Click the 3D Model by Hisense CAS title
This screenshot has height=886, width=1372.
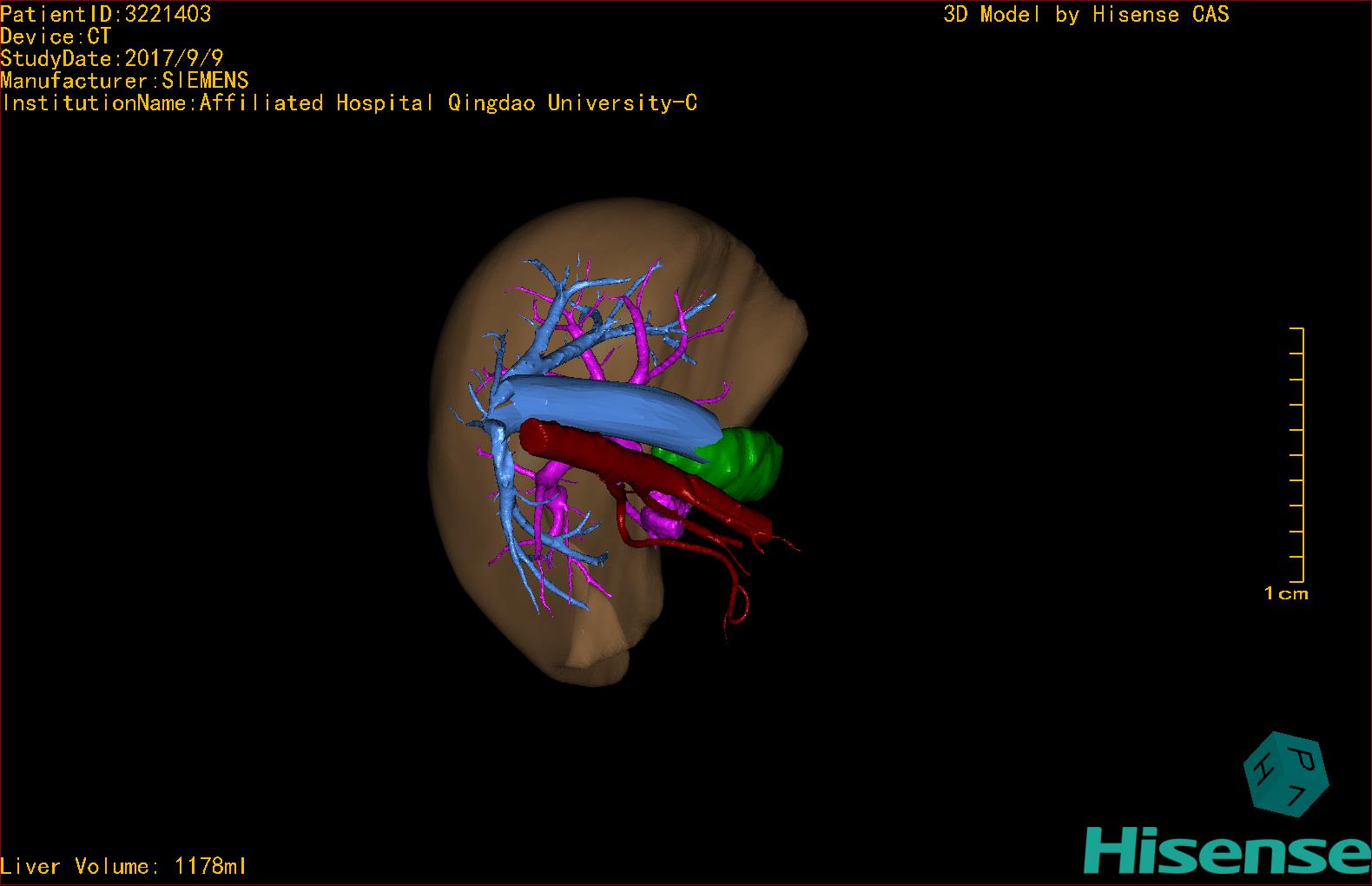click(1086, 14)
